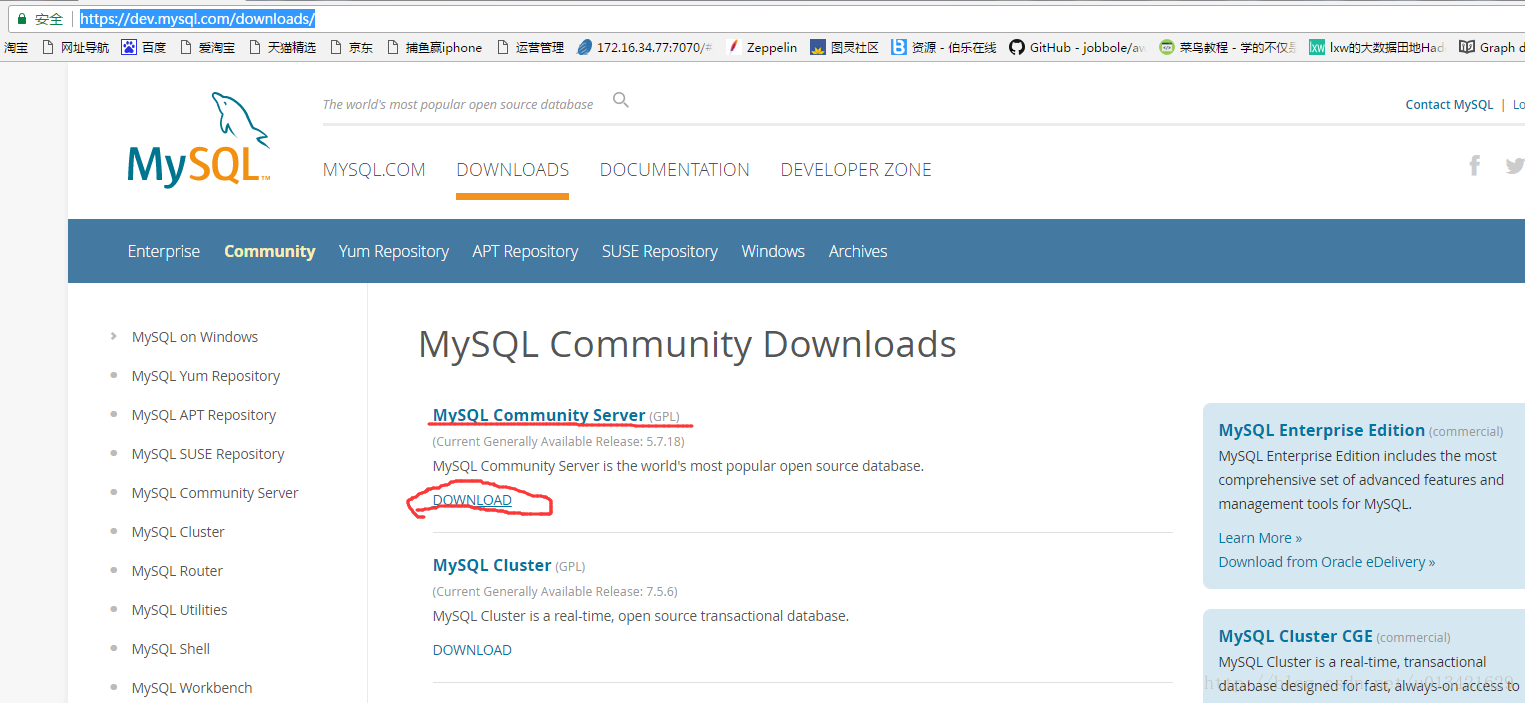Select MySQL Workbench in sidebar
The image size is (1525, 703).
[192, 688]
